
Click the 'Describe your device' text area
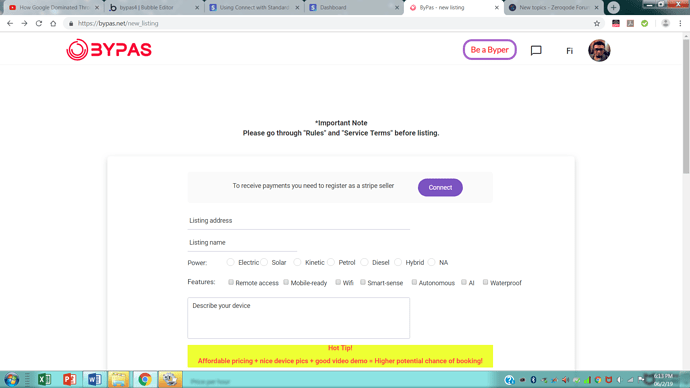click(x=298, y=318)
